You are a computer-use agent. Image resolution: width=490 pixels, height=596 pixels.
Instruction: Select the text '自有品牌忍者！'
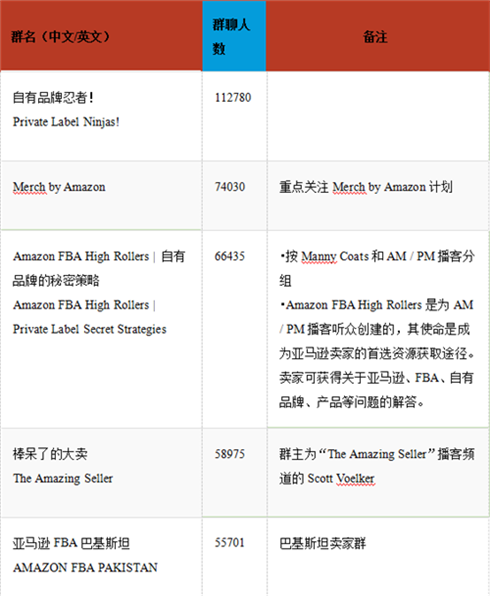pos(53,98)
